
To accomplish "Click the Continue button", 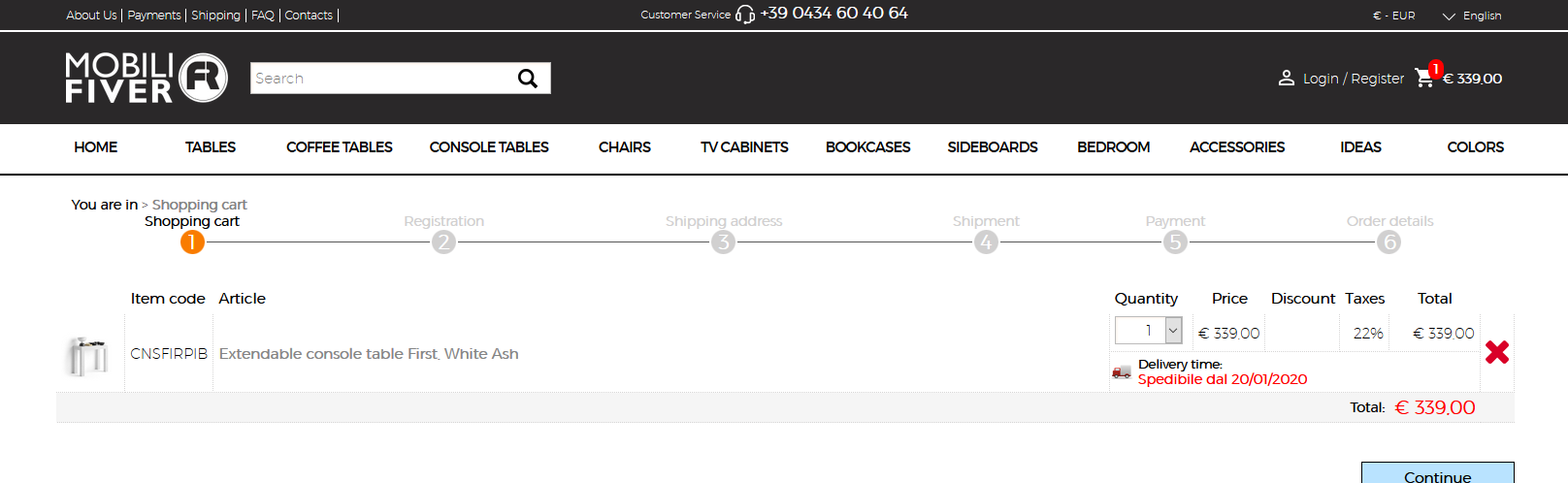I will point(1437,472).
